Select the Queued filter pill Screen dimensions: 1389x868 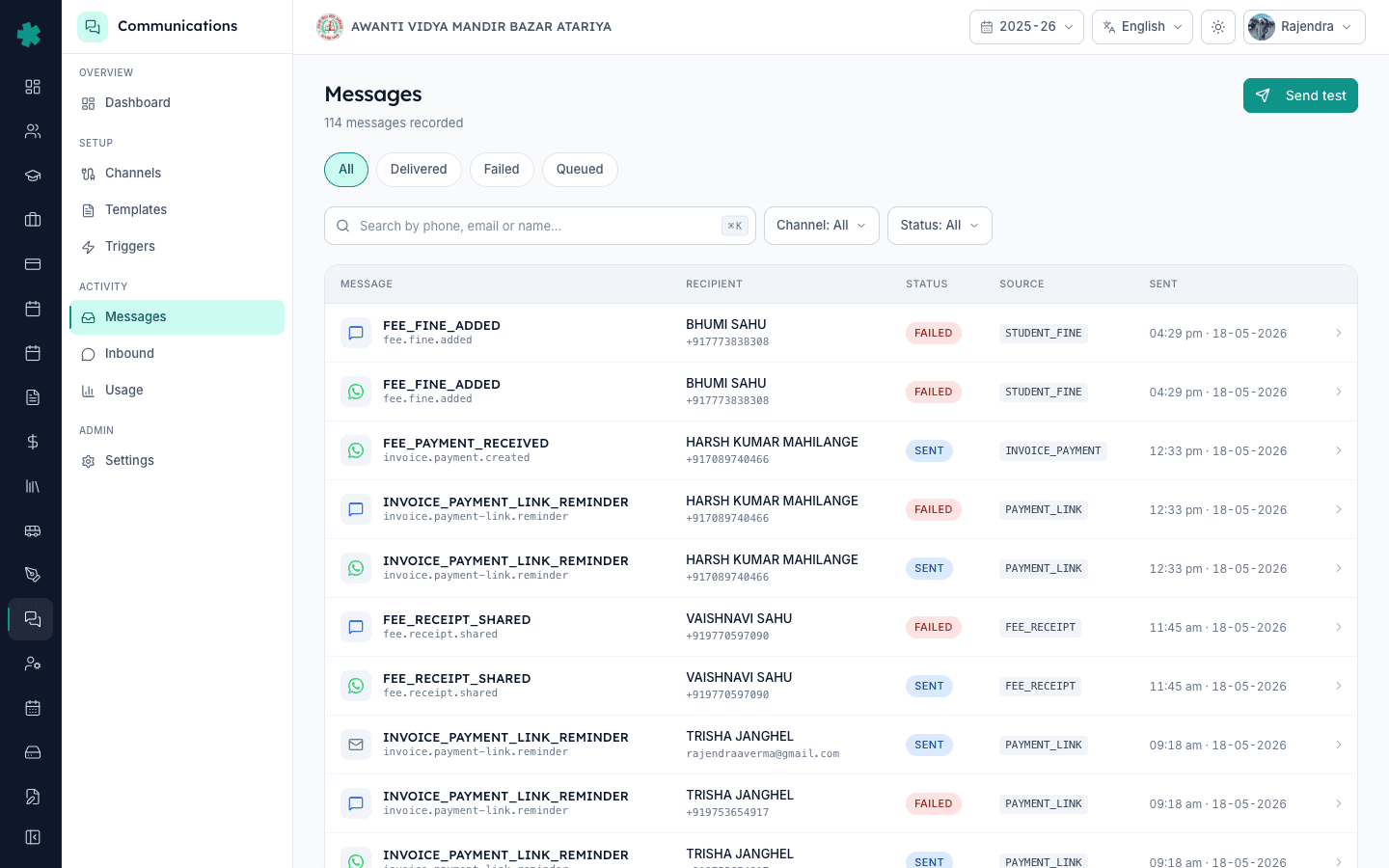580,170
